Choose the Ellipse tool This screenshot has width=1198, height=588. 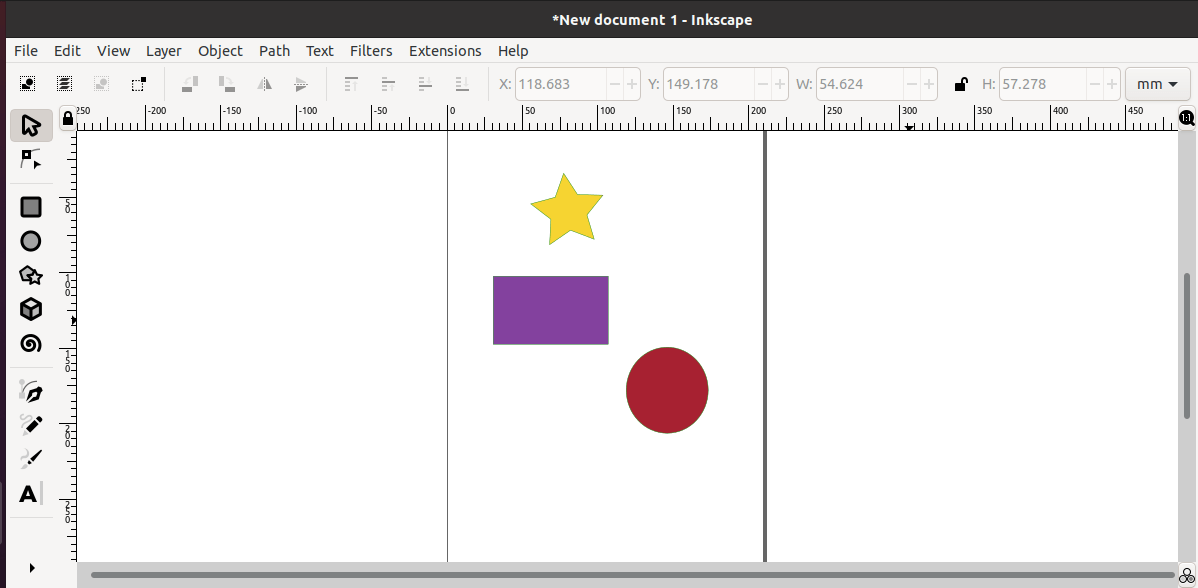[x=31, y=241]
